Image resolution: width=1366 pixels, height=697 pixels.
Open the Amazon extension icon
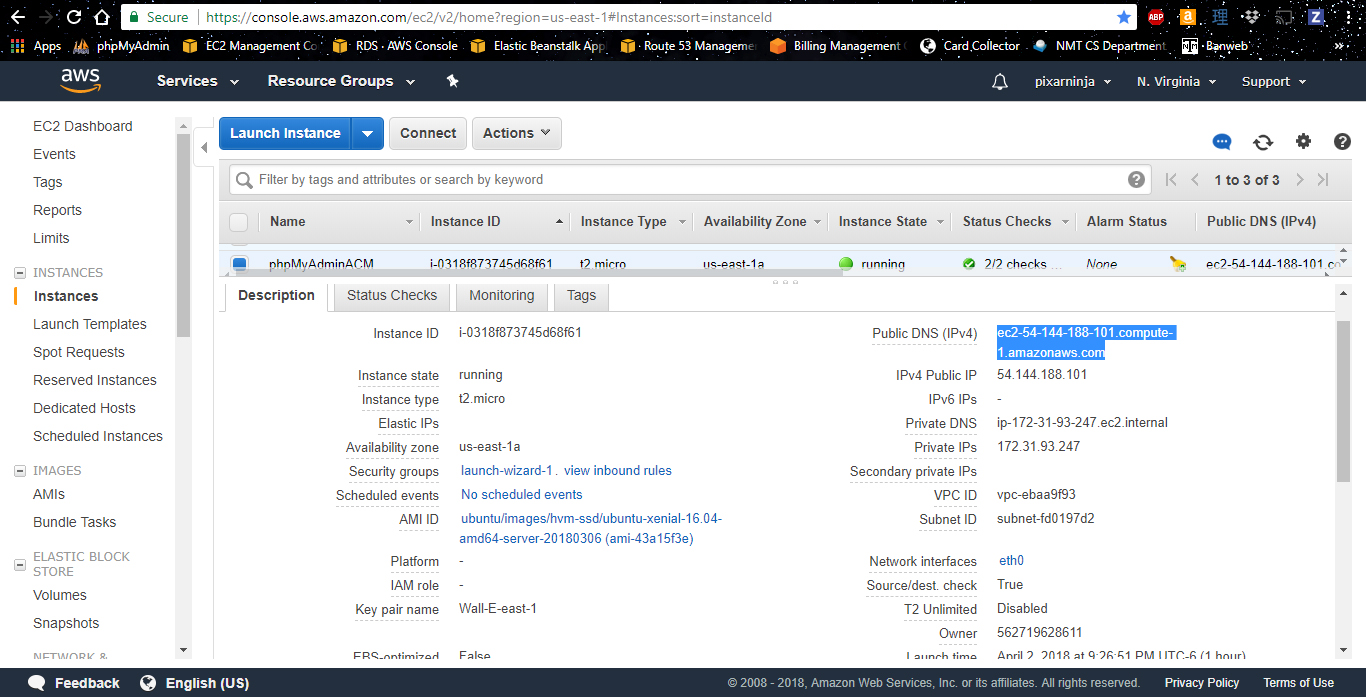coord(1187,17)
